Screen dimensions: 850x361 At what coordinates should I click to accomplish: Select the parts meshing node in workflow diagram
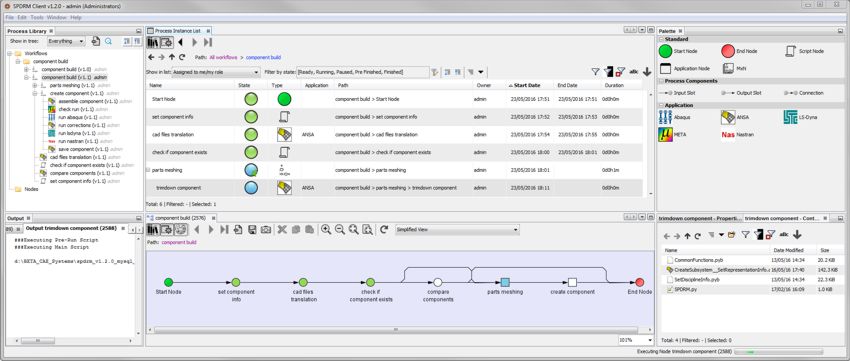pos(505,282)
